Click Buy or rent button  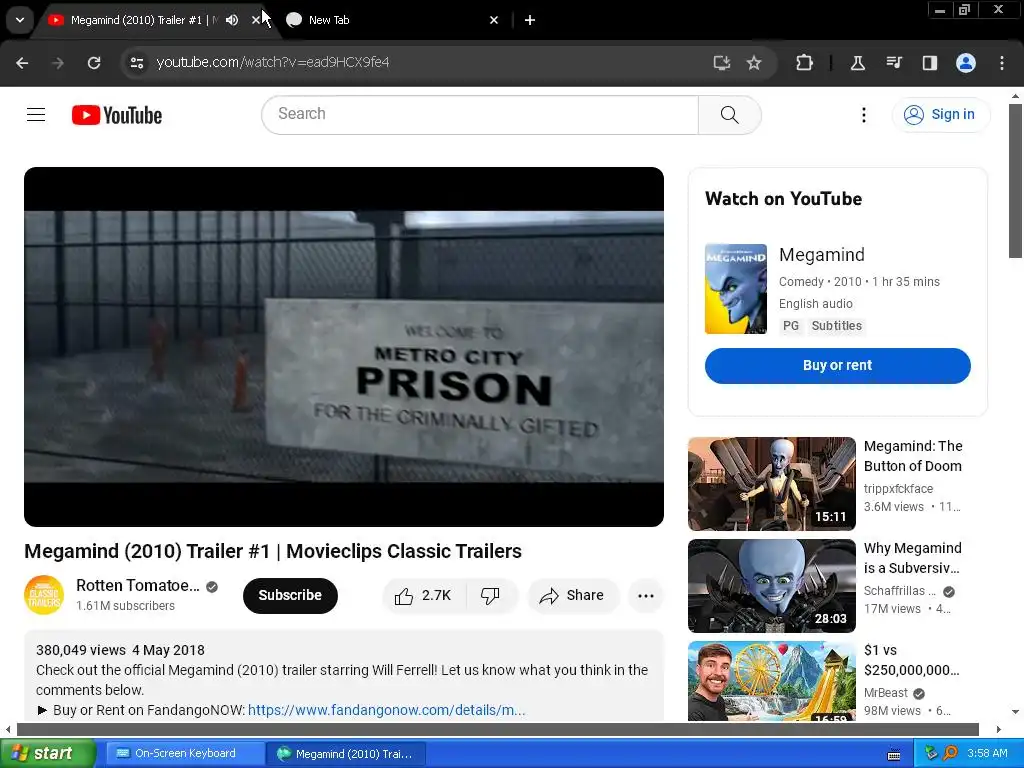click(837, 365)
